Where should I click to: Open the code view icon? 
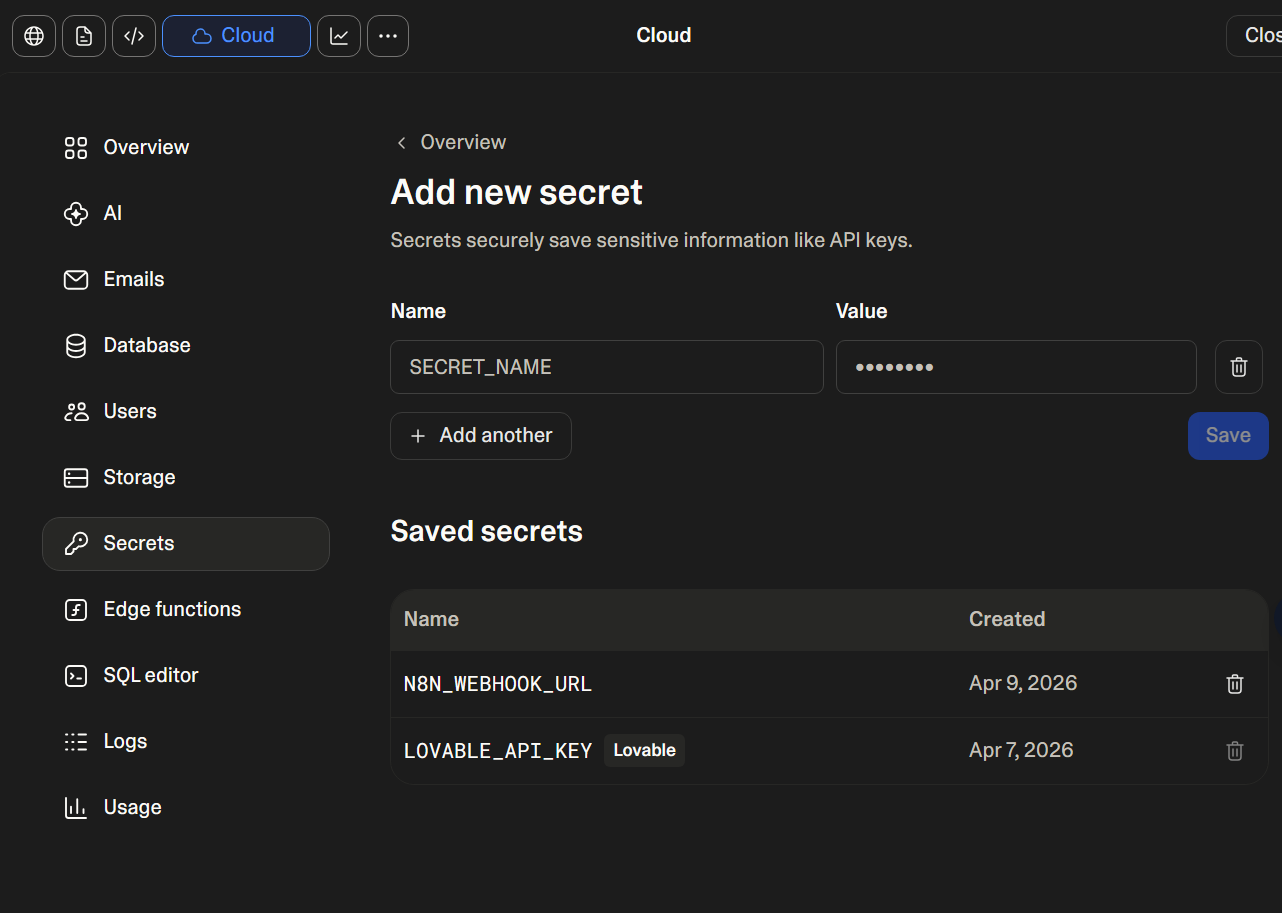134,36
